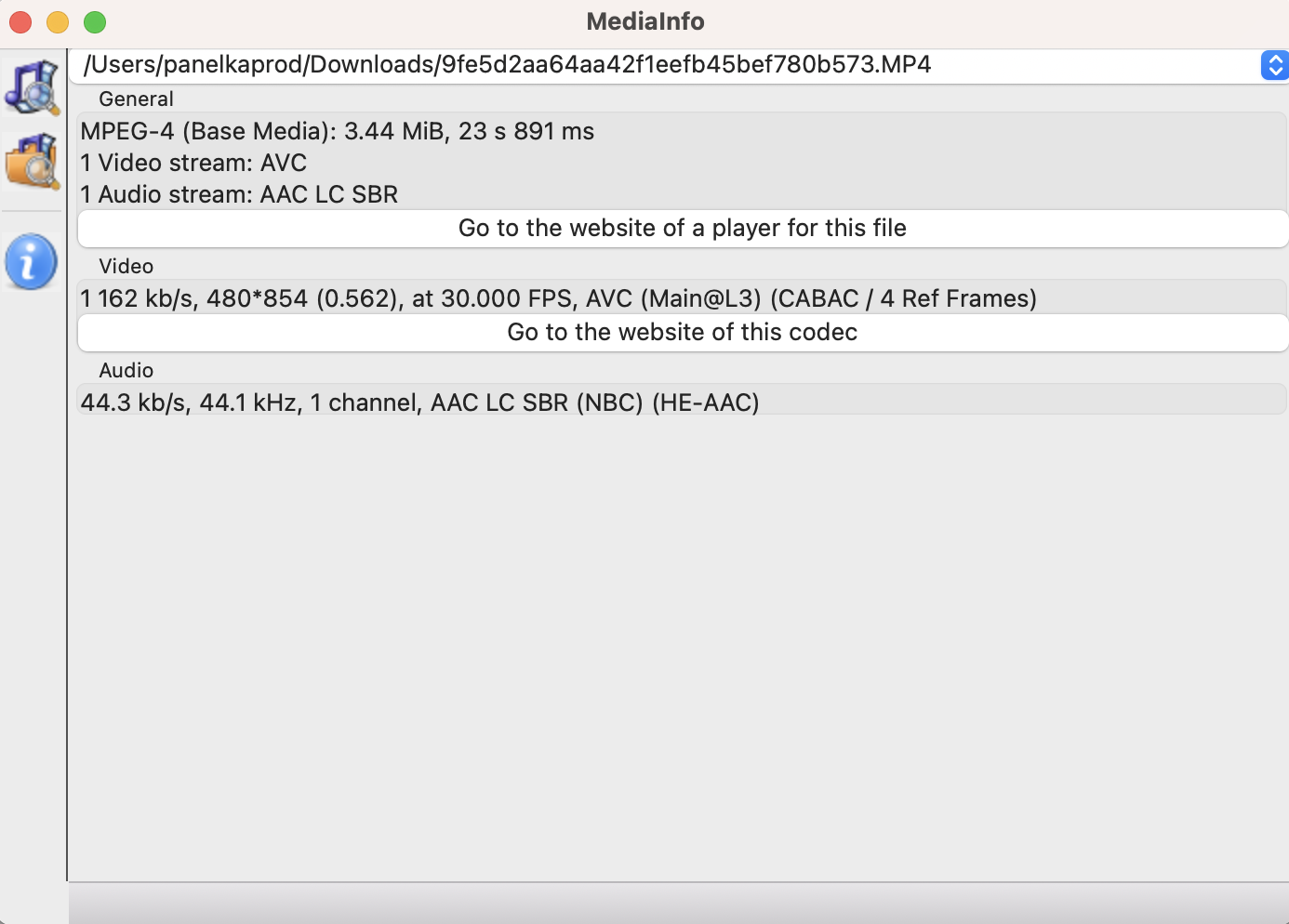This screenshot has height=924, width=1289.
Task: Select the 1 Video stream: AVC line
Action: click(x=193, y=163)
